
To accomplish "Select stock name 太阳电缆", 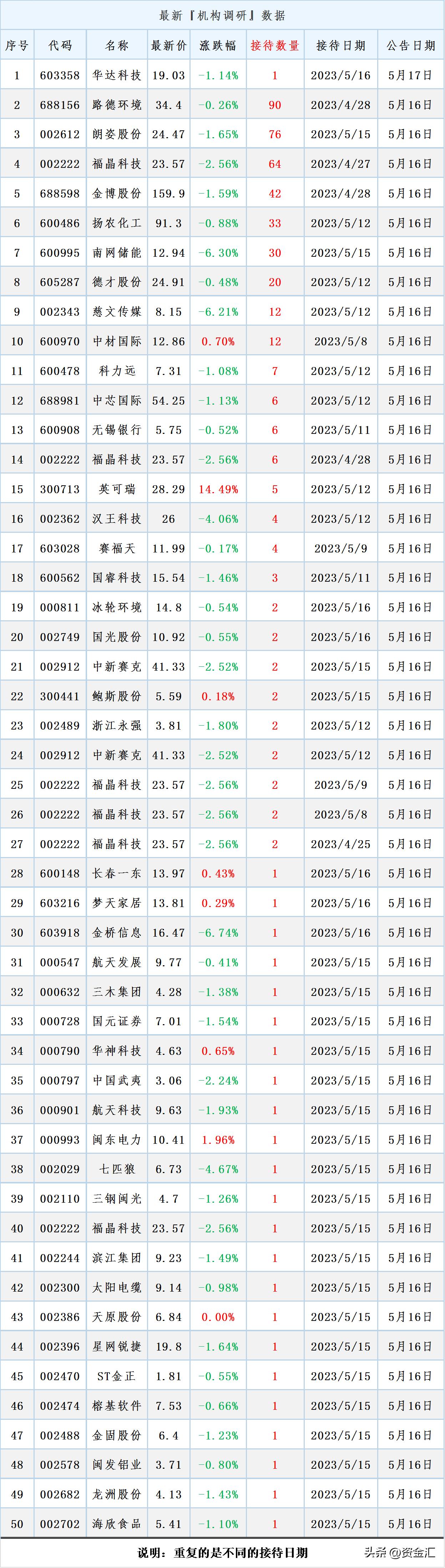I will tap(117, 1288).
